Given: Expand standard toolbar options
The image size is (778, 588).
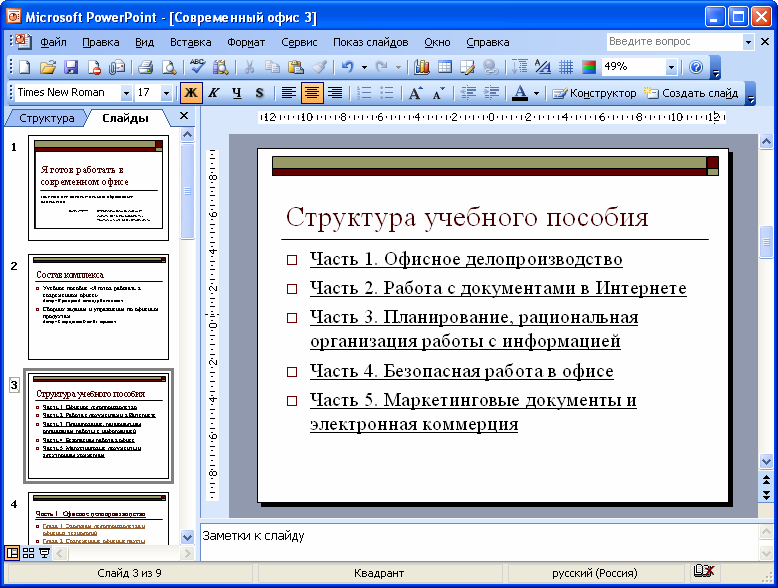Looking at the screenshot, I should click(x=715, y=68).
